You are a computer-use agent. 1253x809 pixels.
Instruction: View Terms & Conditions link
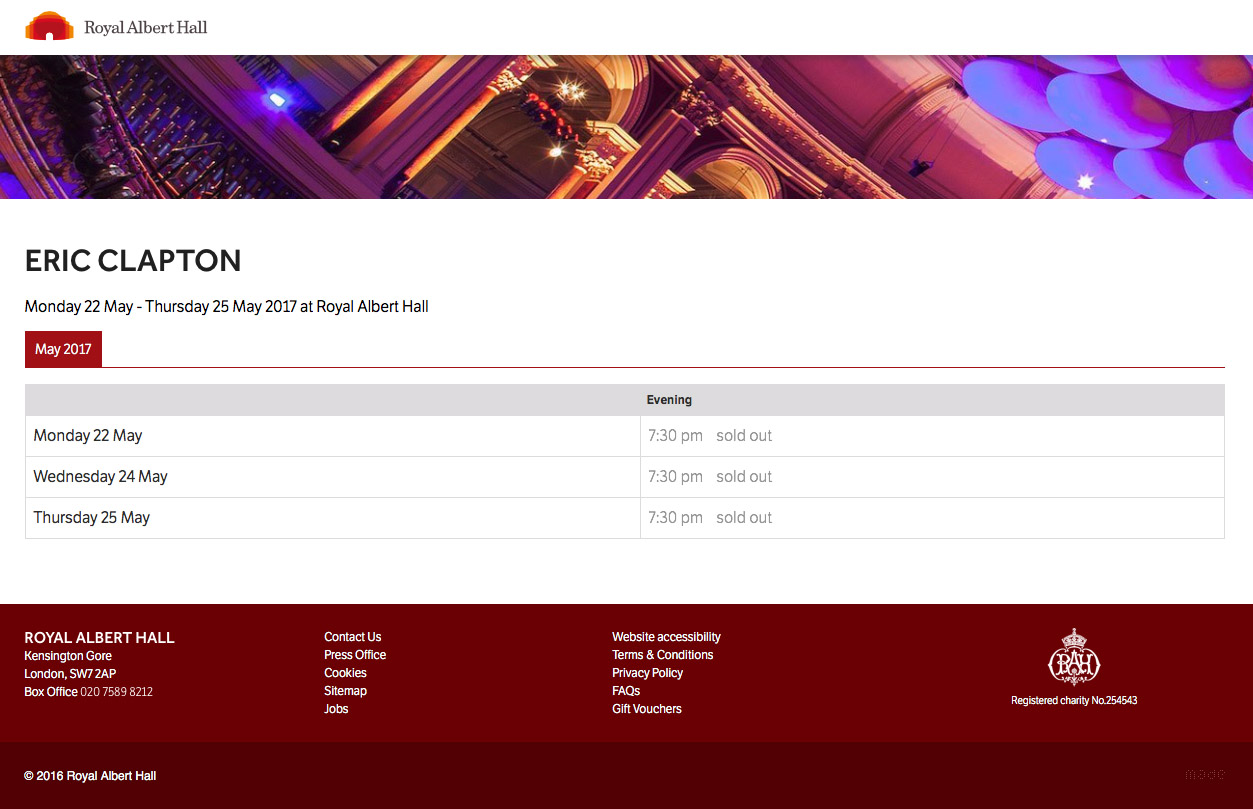[x=663, y=655]
